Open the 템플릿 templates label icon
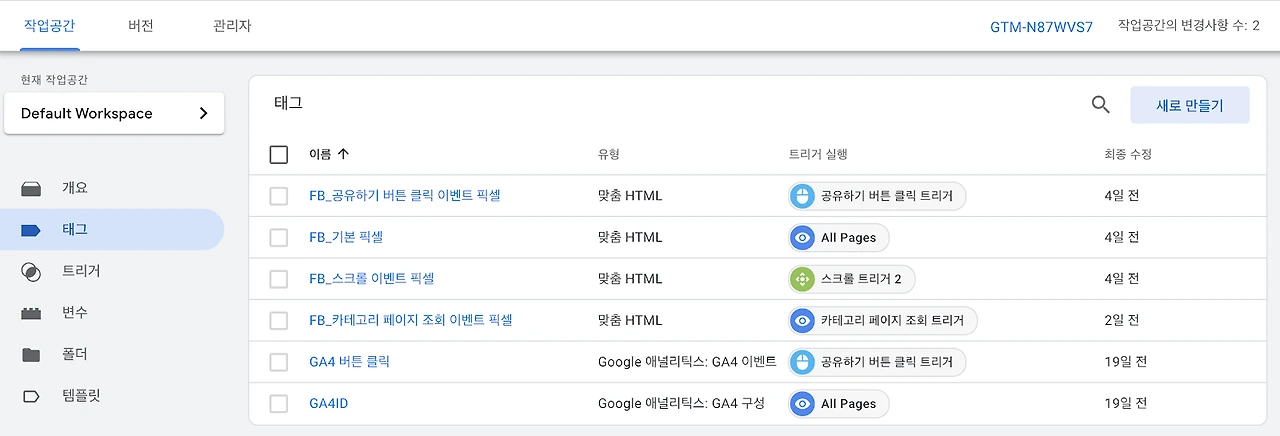 tap(31, 396)
